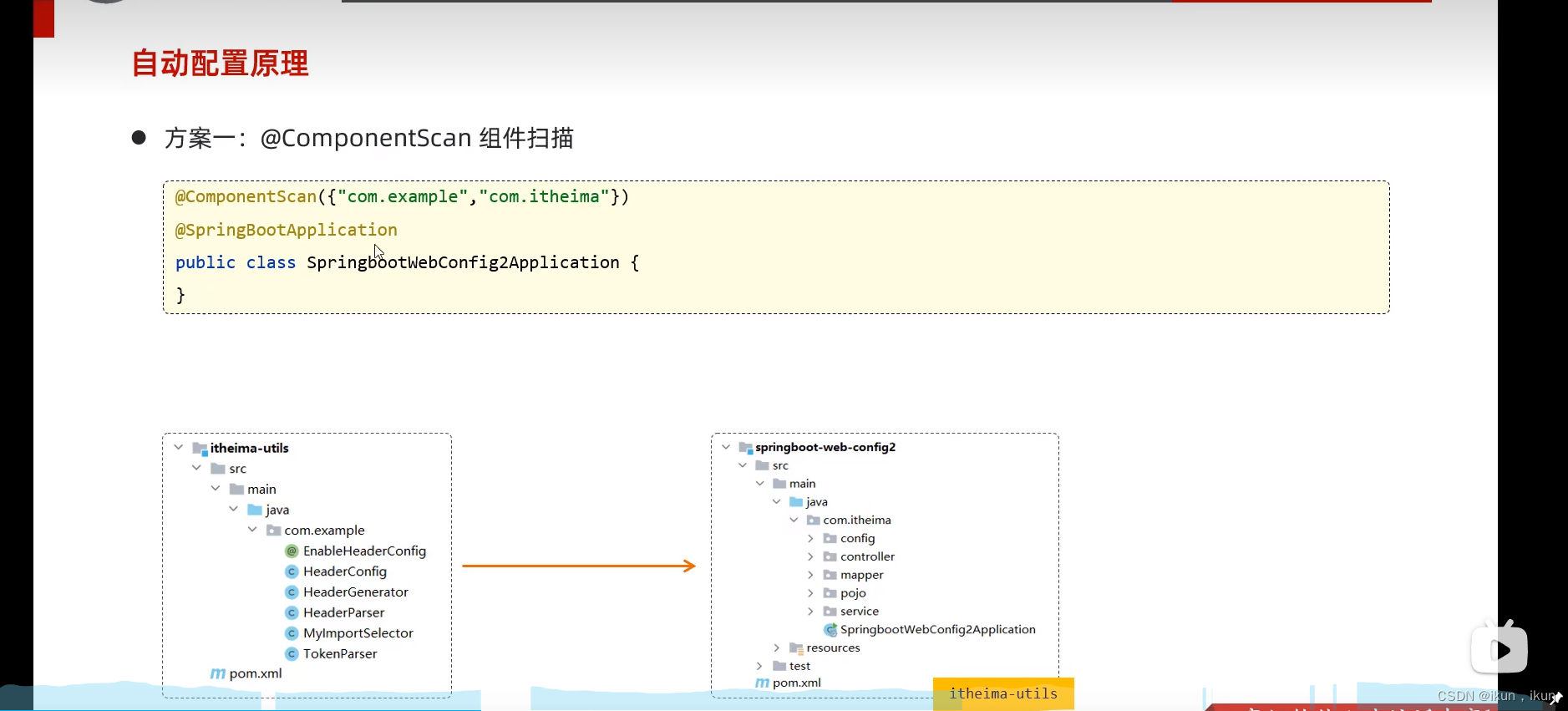Select pom.xml label in springboot-web-config2 tree
This screenshot has height=711, width=1568.
797,683
